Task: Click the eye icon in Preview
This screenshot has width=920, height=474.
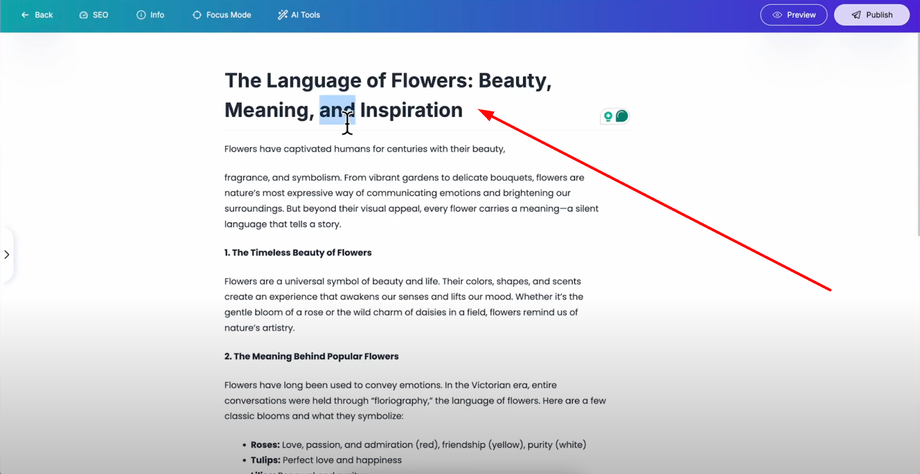Action: pyautogui.click(x=777, y=15)
